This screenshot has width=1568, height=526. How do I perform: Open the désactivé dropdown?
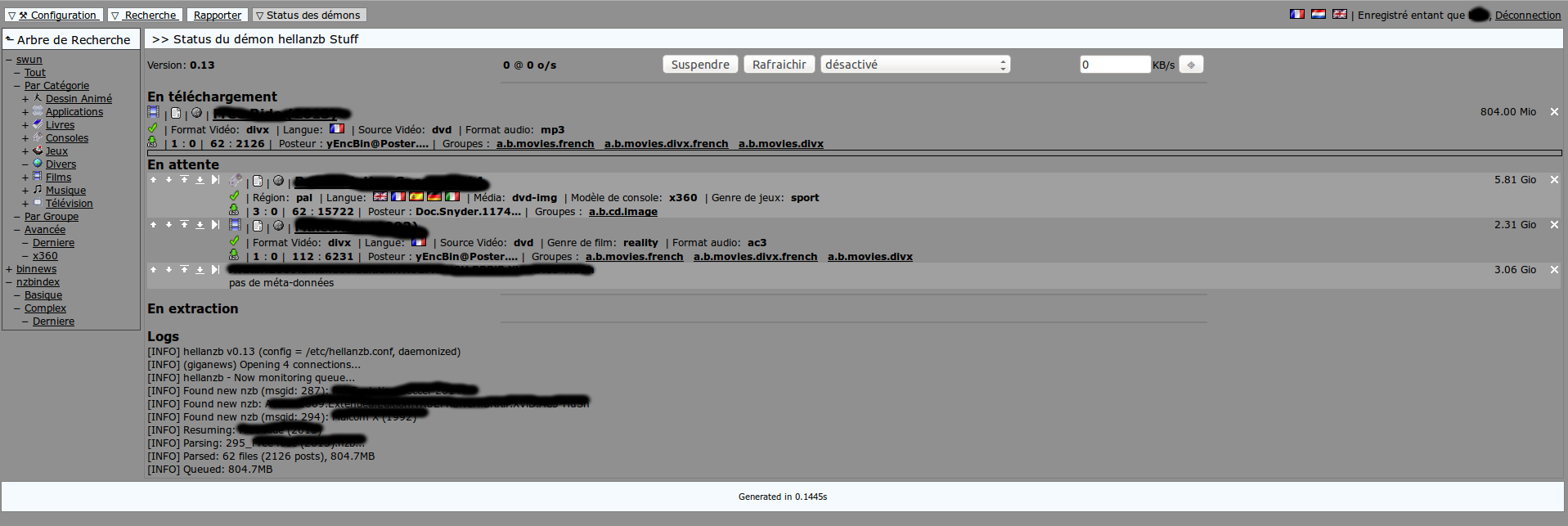tap(915, 65)
